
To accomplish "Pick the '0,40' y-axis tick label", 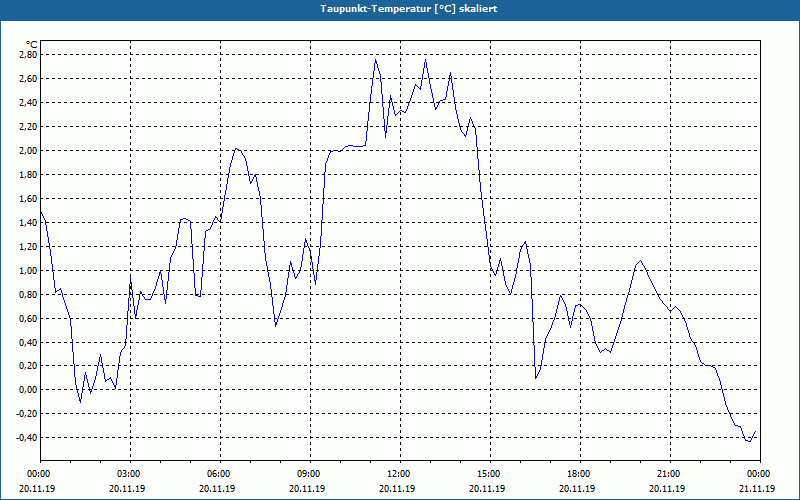I will pyautogui.click(x=28, y=342).
